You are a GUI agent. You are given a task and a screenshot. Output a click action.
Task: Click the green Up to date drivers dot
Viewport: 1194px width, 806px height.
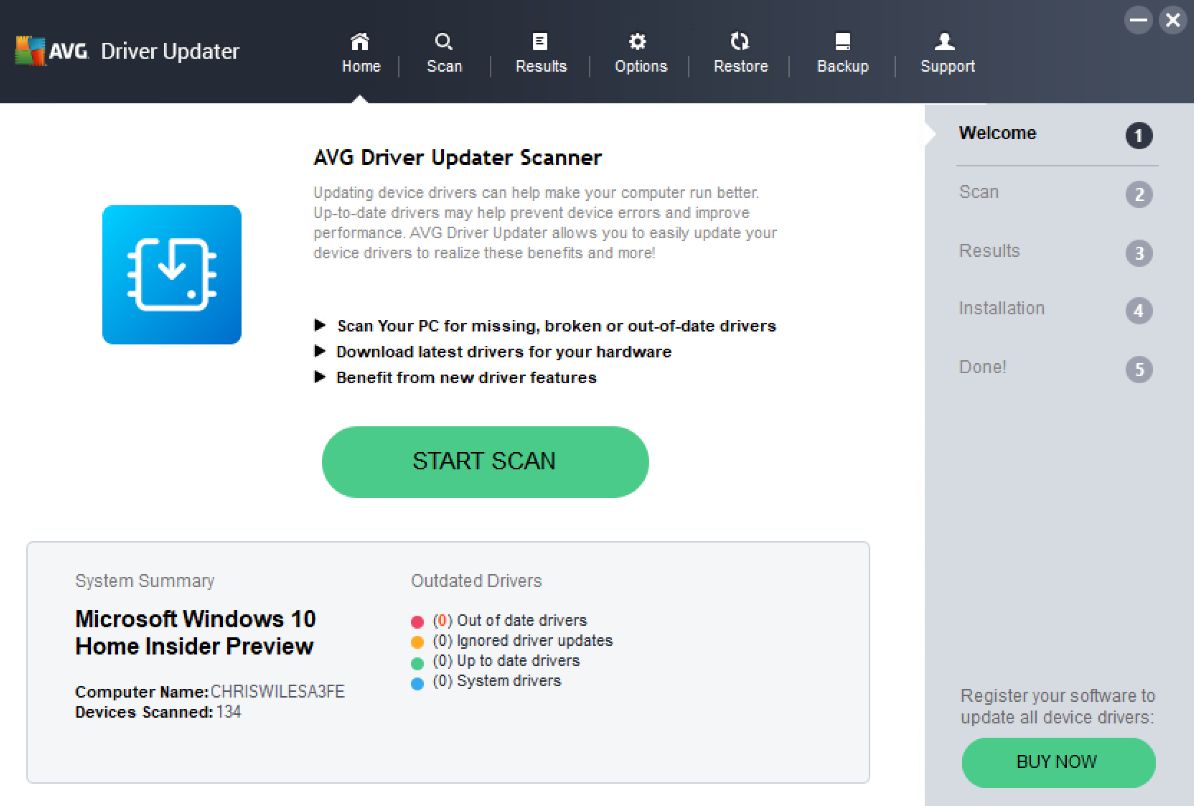[417, 663]
